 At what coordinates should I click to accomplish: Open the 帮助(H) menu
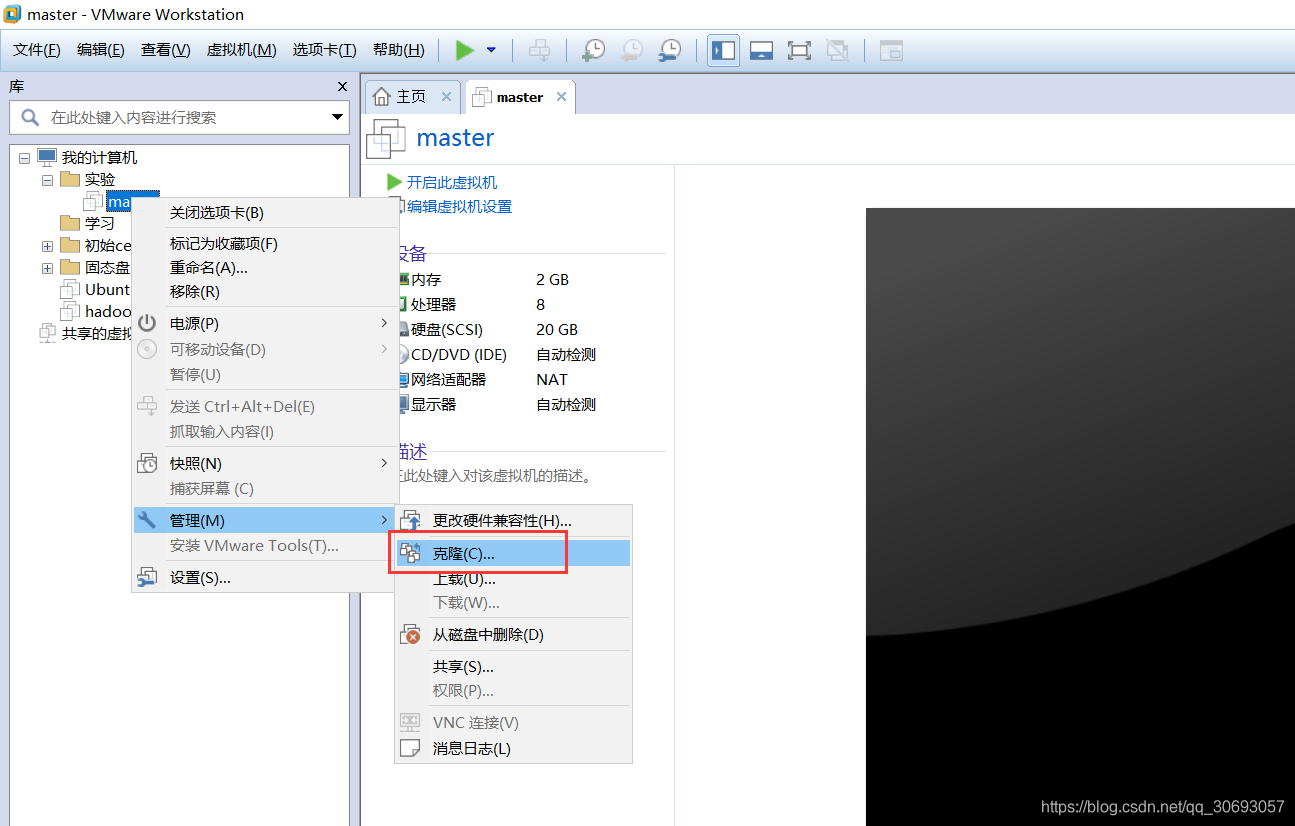399,50
